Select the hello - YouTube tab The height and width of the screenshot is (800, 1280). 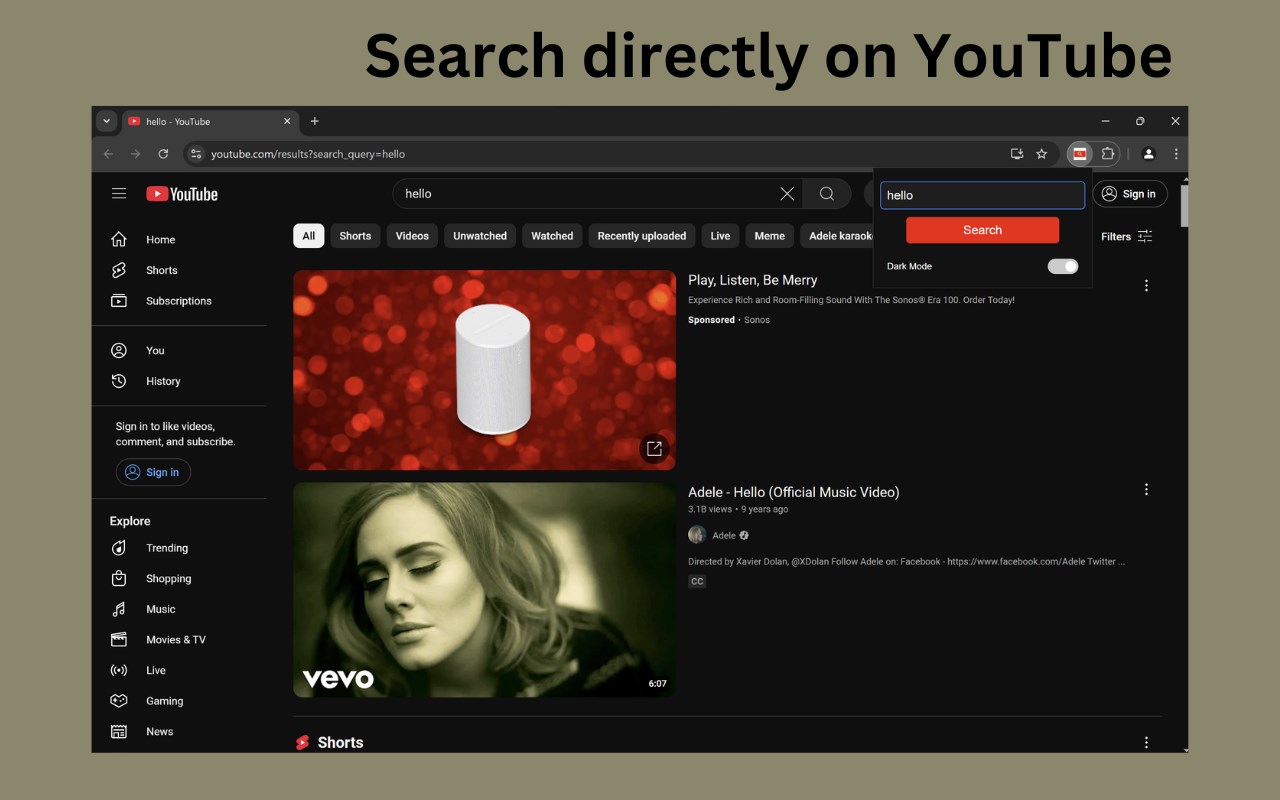click(x=210, y=121)
